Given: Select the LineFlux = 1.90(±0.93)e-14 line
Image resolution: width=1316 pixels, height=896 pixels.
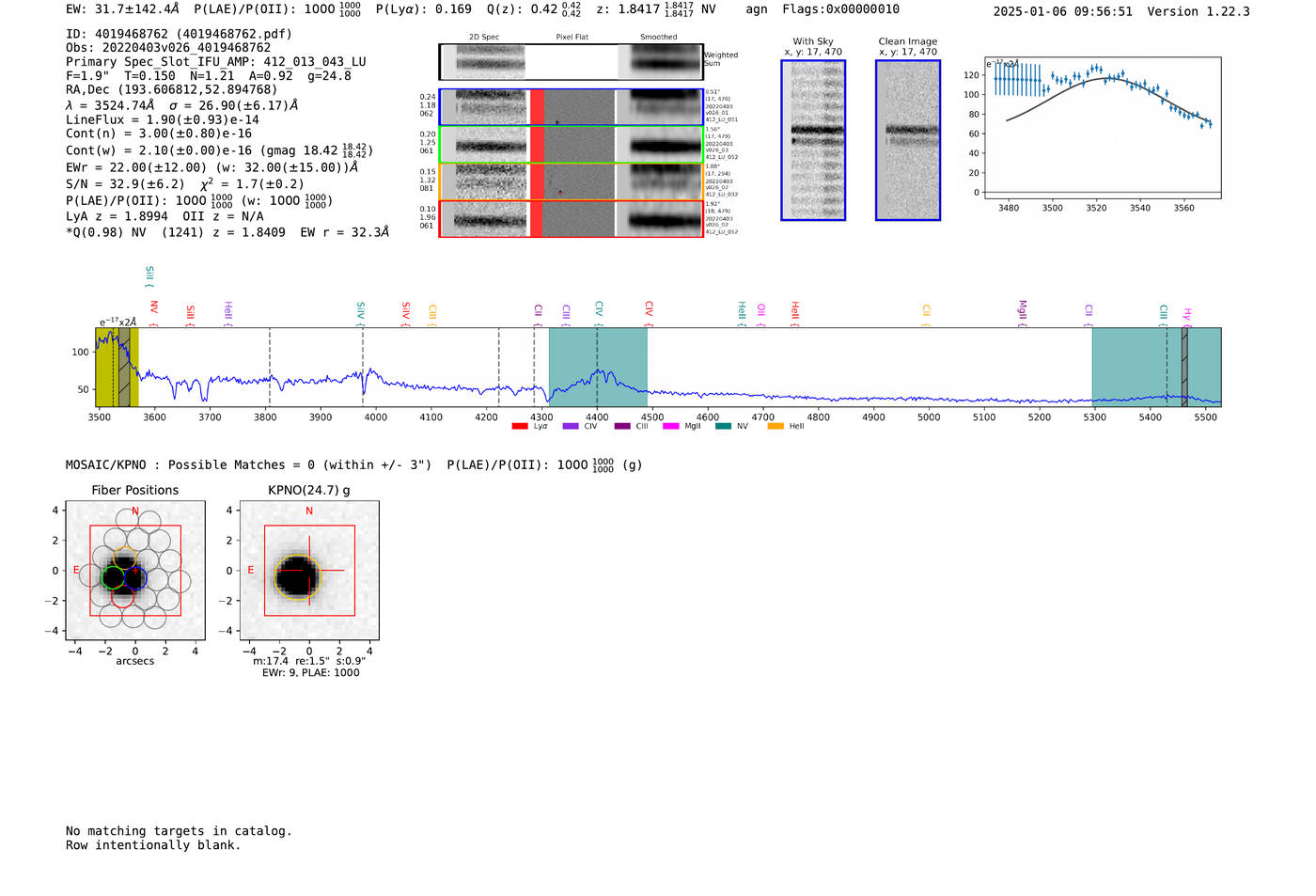Looking at the screenshot, I should (x=163, y=120).
